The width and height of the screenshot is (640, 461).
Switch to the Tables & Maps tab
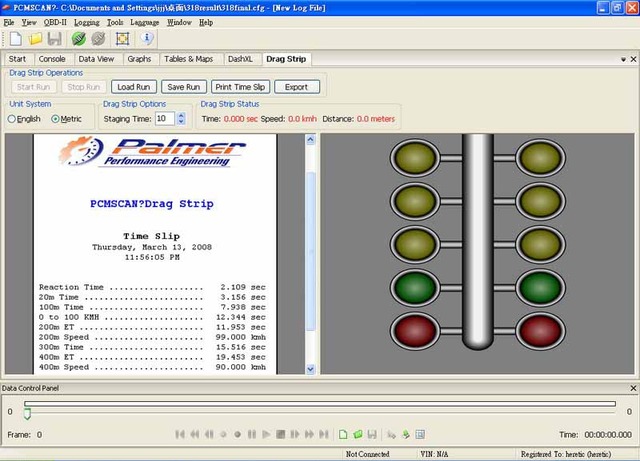click(x=189, y=59)
